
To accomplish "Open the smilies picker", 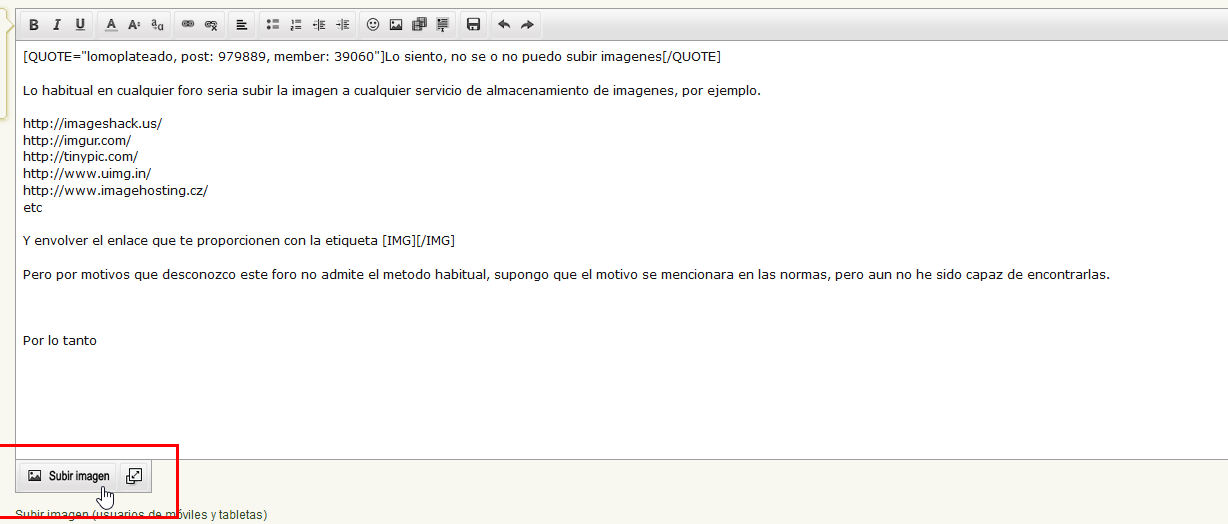I will coord(373,24).
